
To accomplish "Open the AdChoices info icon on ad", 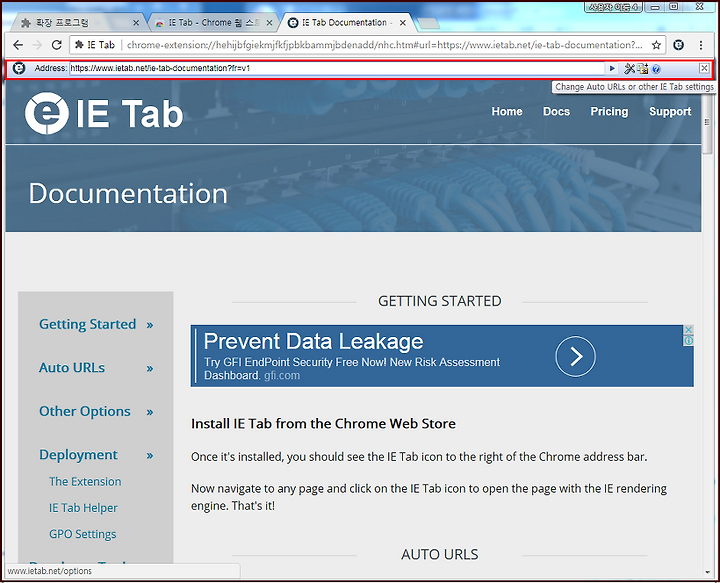I will point(688,341).
